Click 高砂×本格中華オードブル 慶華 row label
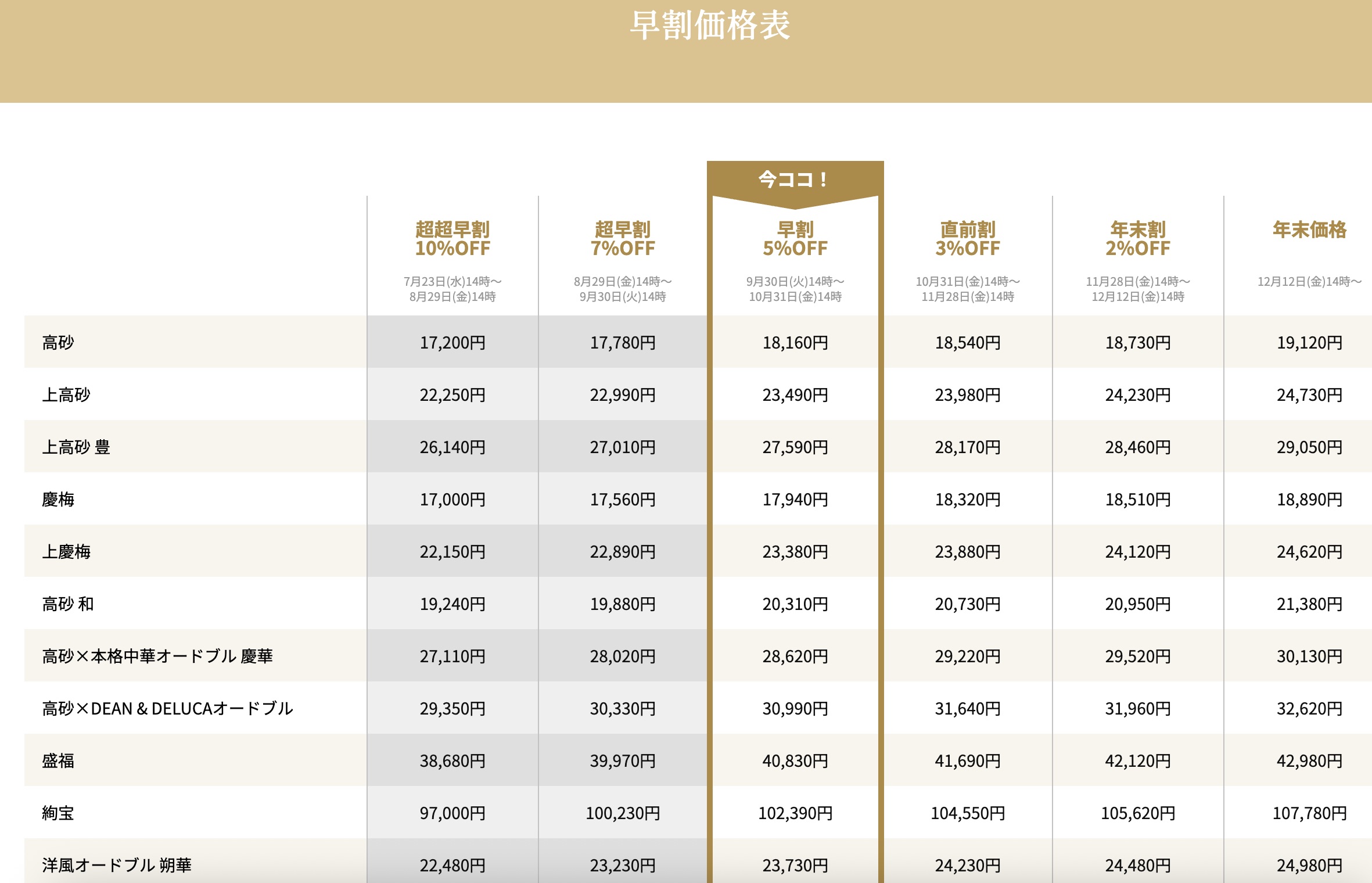Screen dimensions: 1372x883 coord(157,656)
